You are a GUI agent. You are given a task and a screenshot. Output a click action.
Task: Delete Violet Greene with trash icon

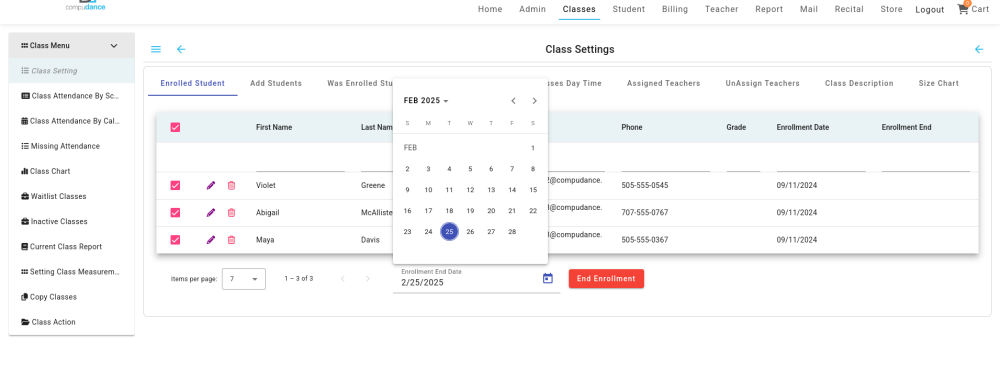232,185
